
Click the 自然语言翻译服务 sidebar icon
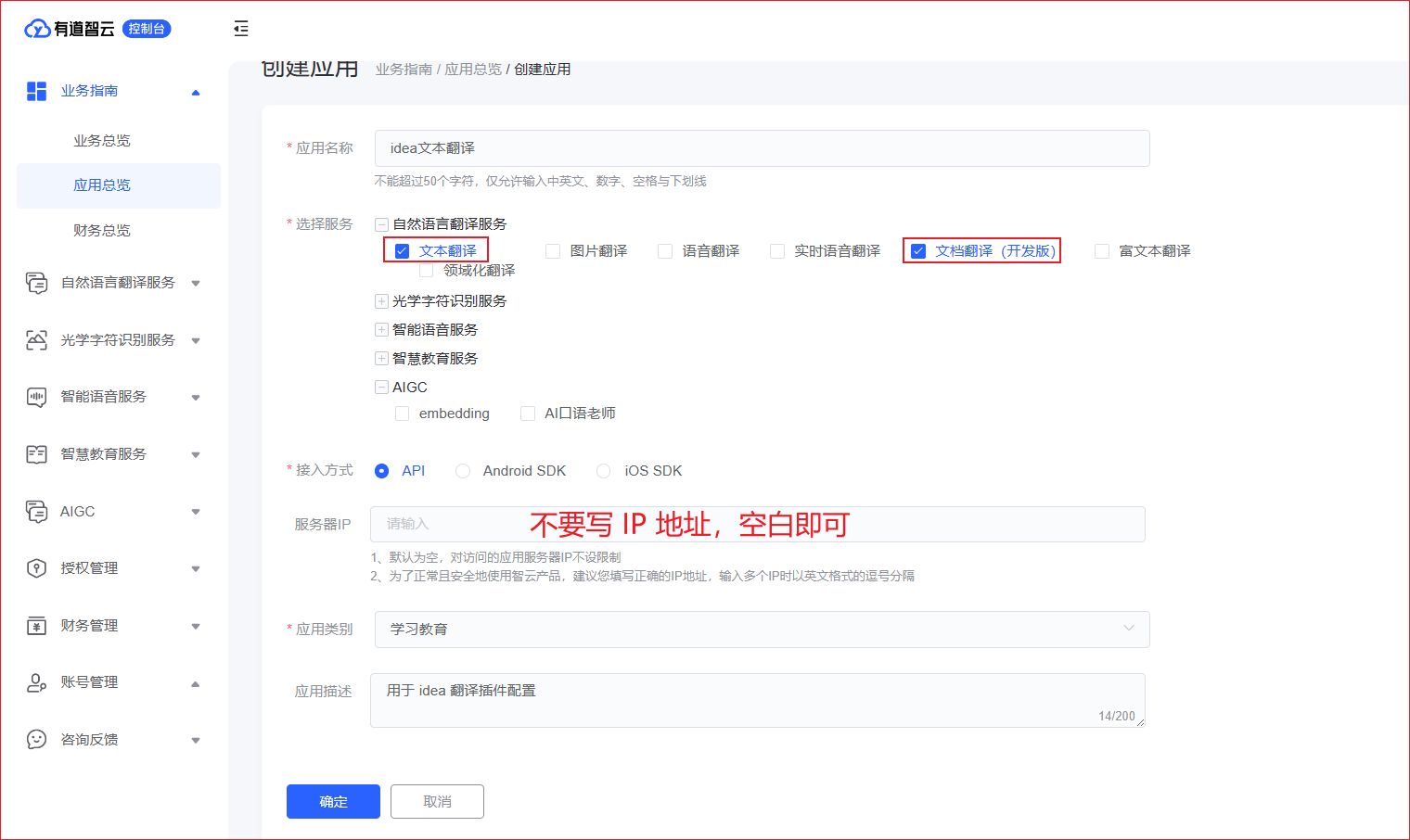(36, 283)
